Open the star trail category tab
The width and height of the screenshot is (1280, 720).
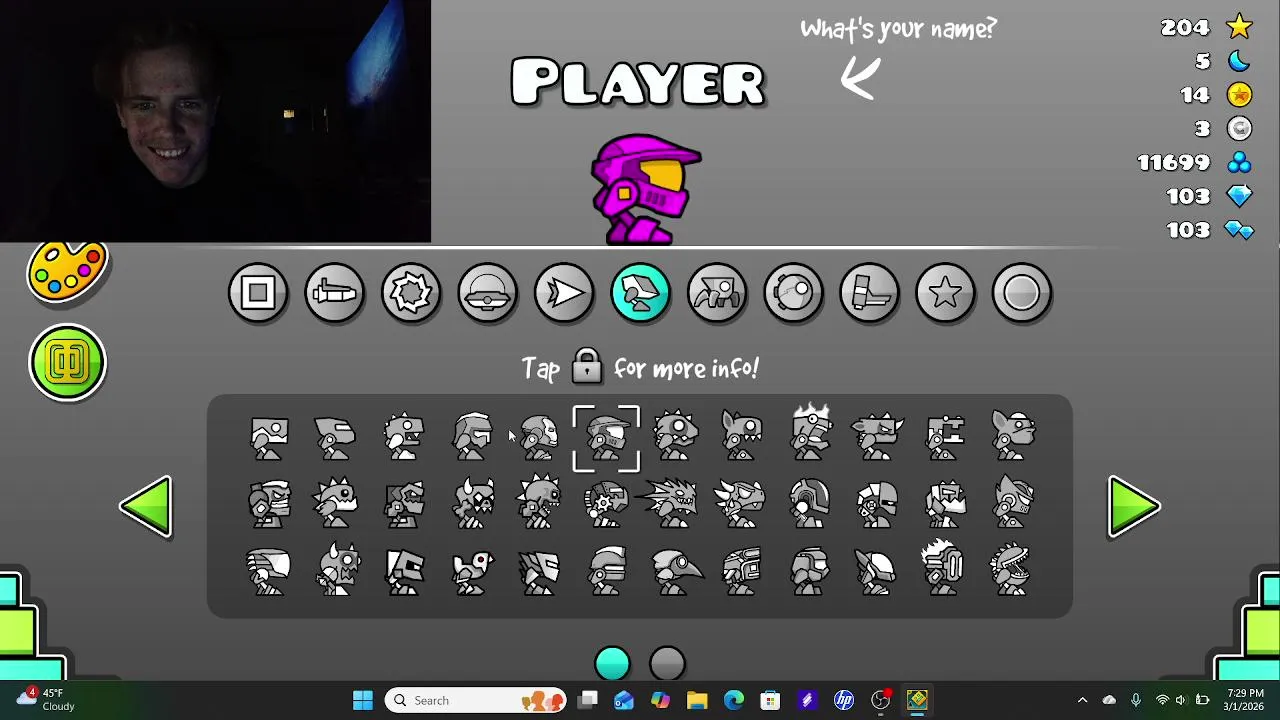coord(946,293)
